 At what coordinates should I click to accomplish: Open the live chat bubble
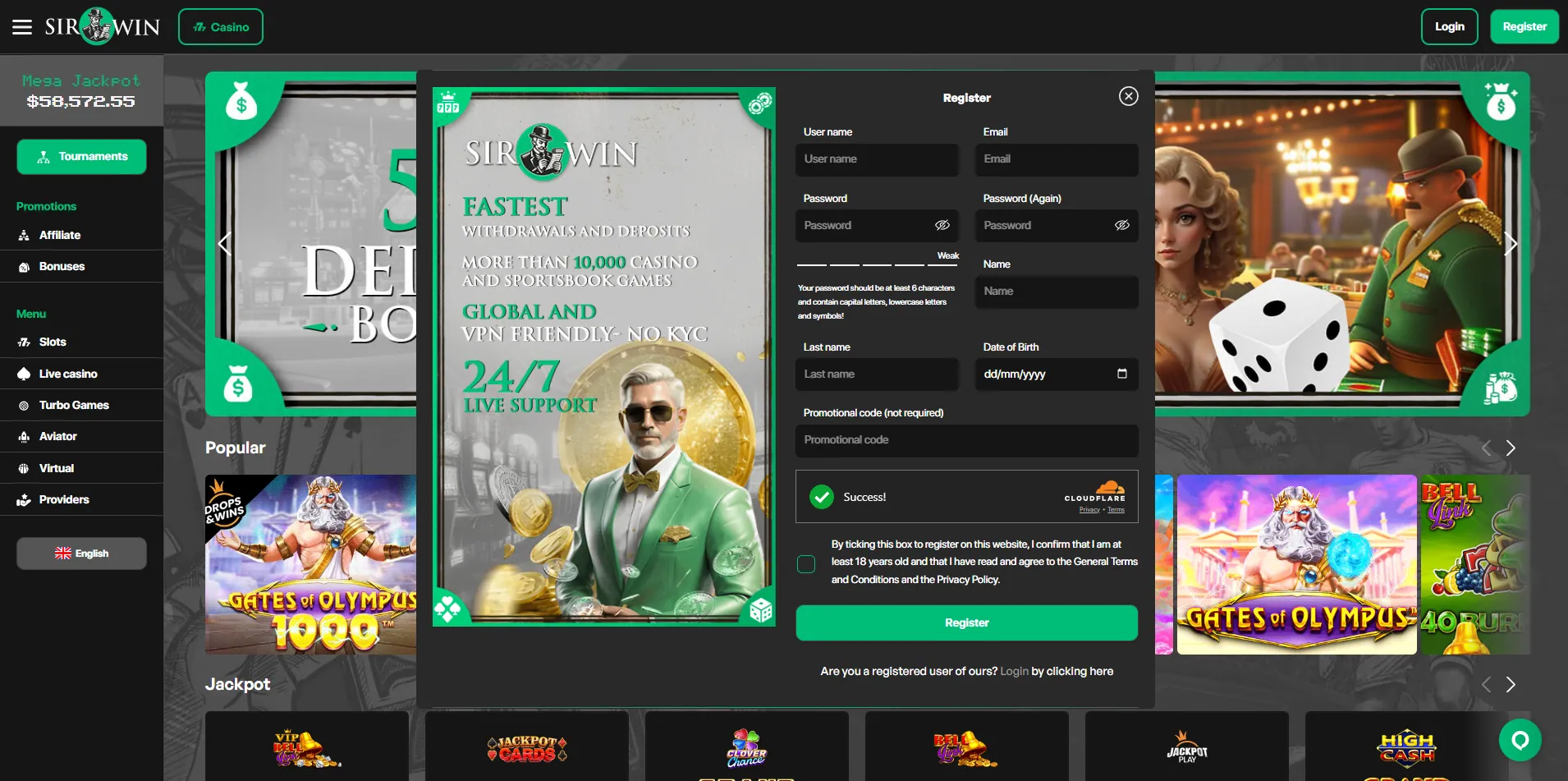1520,739
